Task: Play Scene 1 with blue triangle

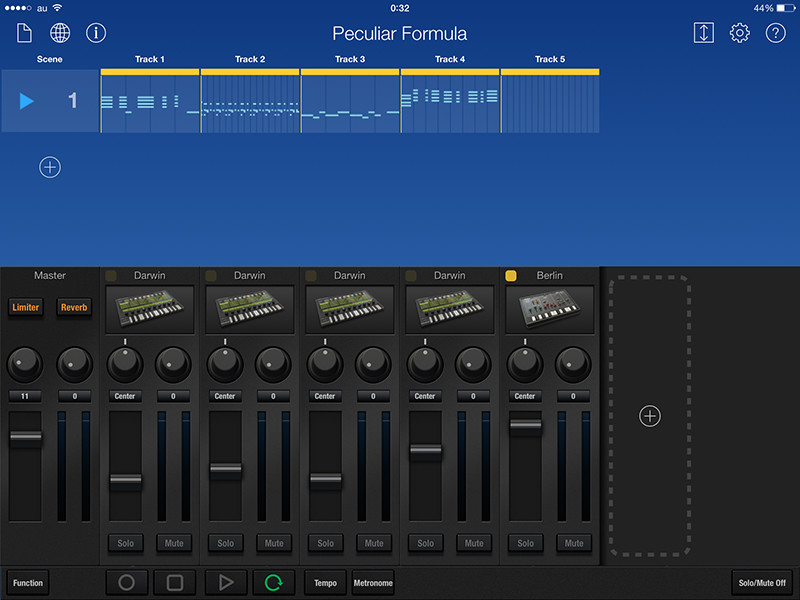Action: [x=27, y=101]
